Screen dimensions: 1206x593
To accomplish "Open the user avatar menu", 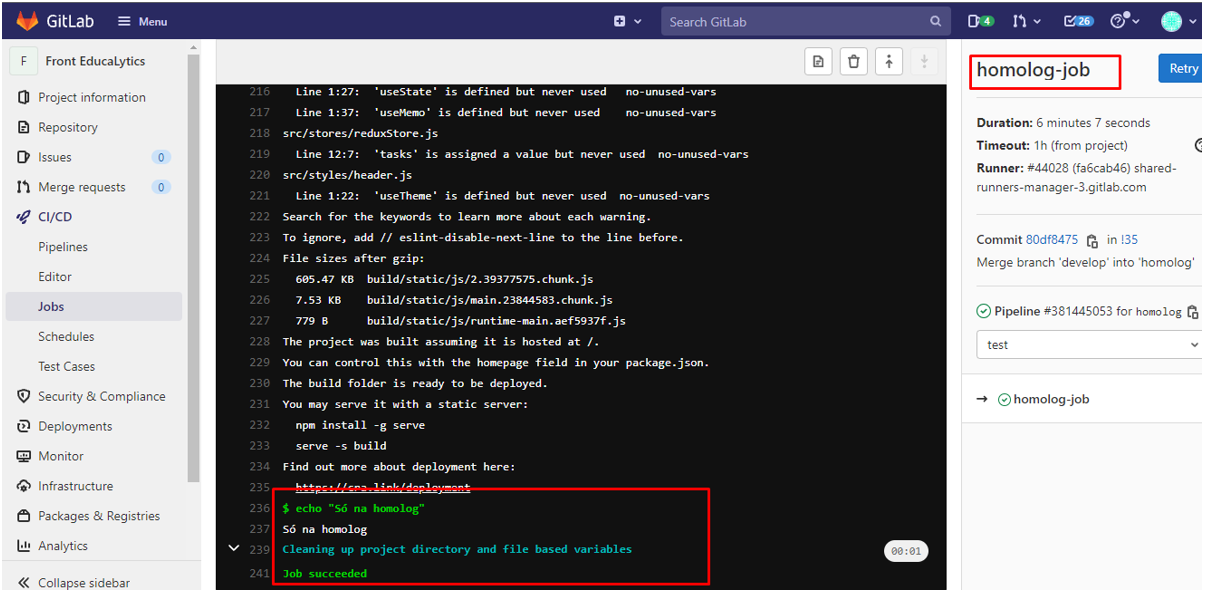I will coord(1179,21).
